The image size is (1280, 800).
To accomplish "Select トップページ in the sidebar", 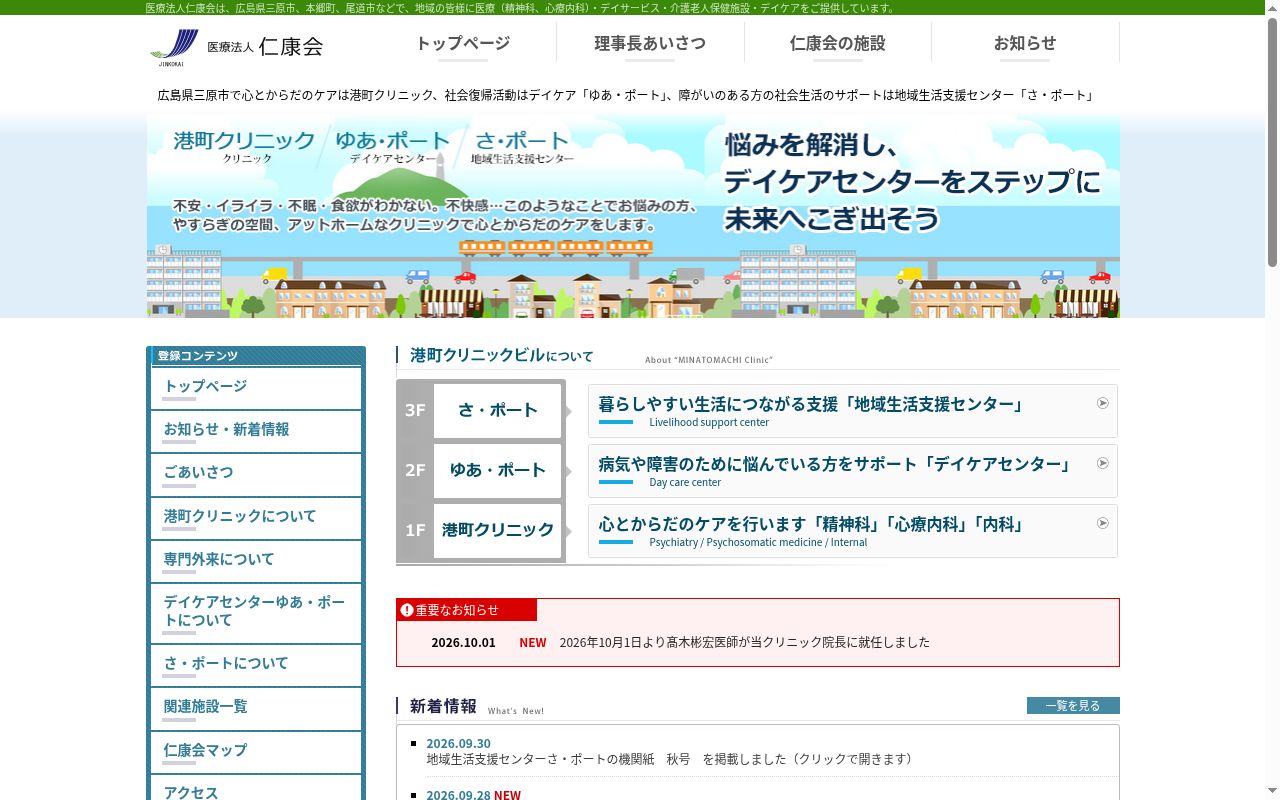I will click(x=256, y=388).
